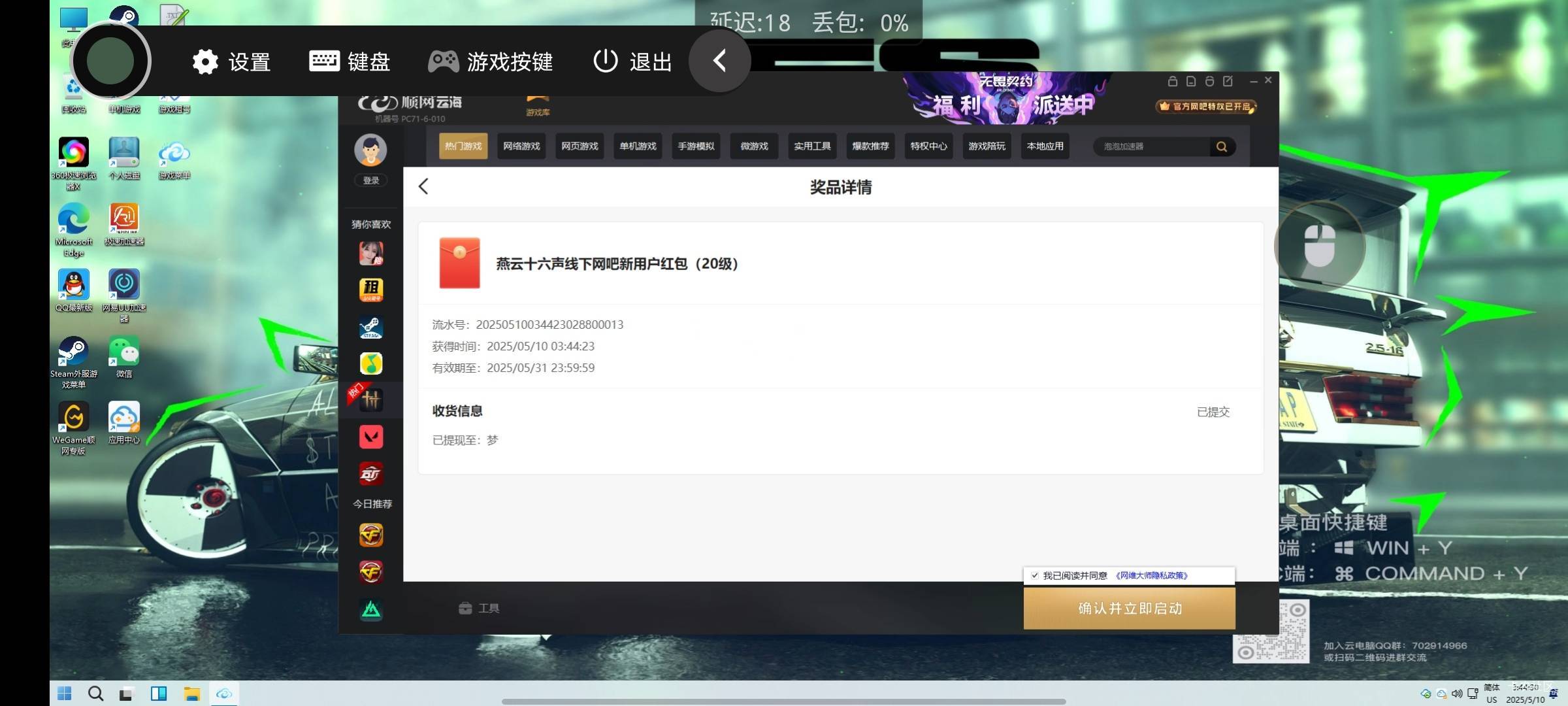Open 360极速浏览器X desktop icon
This screenshot has height=706, width=1568.
74,163
